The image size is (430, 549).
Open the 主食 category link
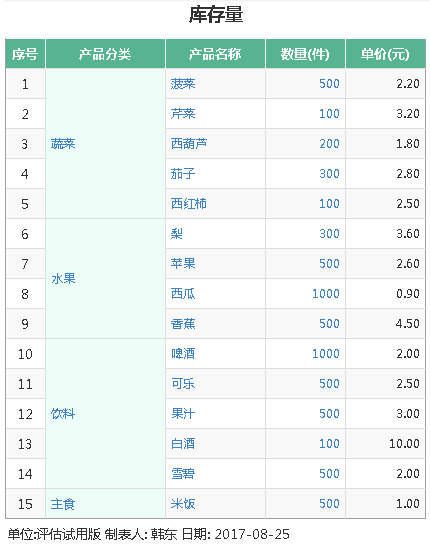[63, 504]
